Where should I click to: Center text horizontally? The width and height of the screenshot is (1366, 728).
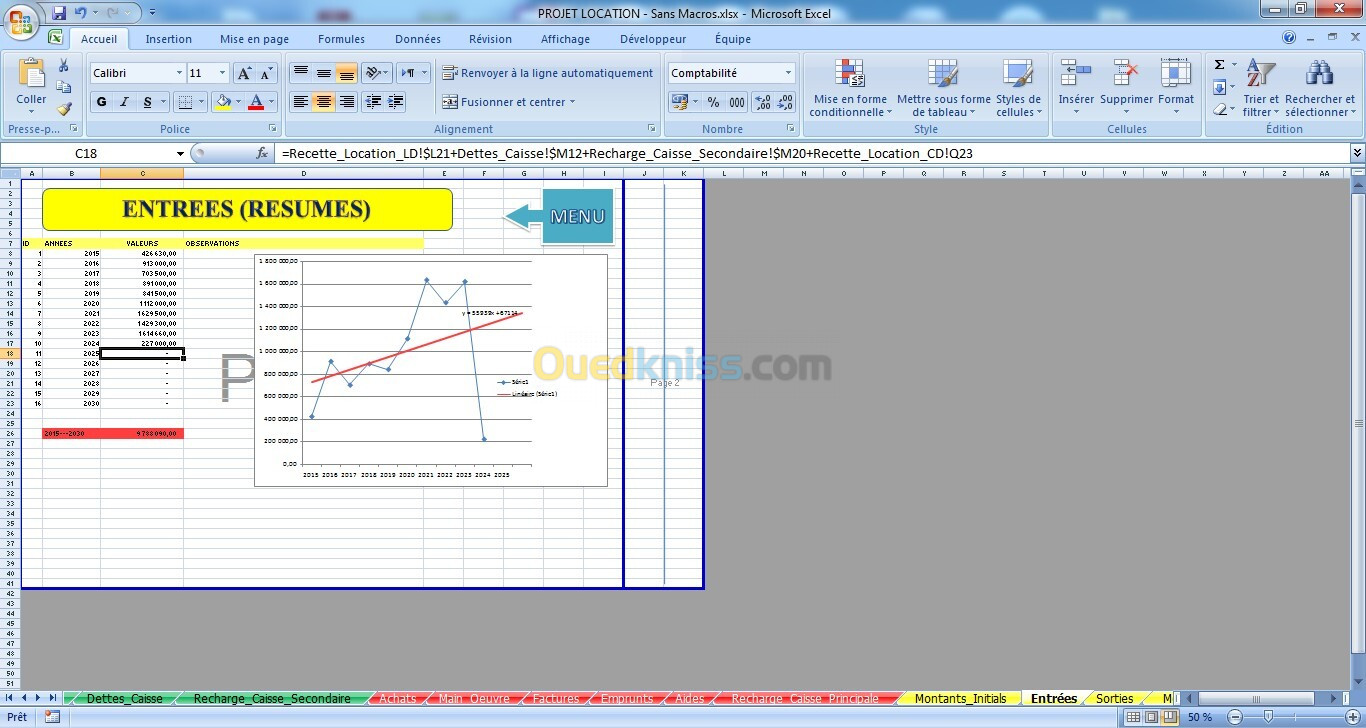point(324,102)
